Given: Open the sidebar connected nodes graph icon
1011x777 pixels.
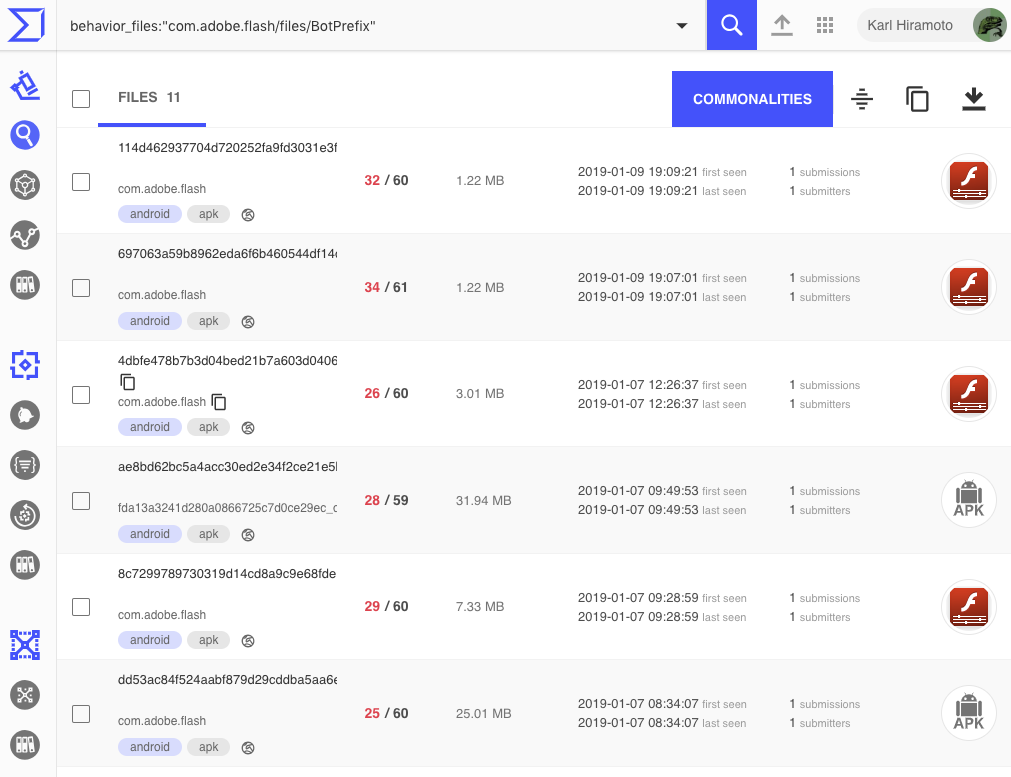Looking at the screenshot, I should point(25,235).
